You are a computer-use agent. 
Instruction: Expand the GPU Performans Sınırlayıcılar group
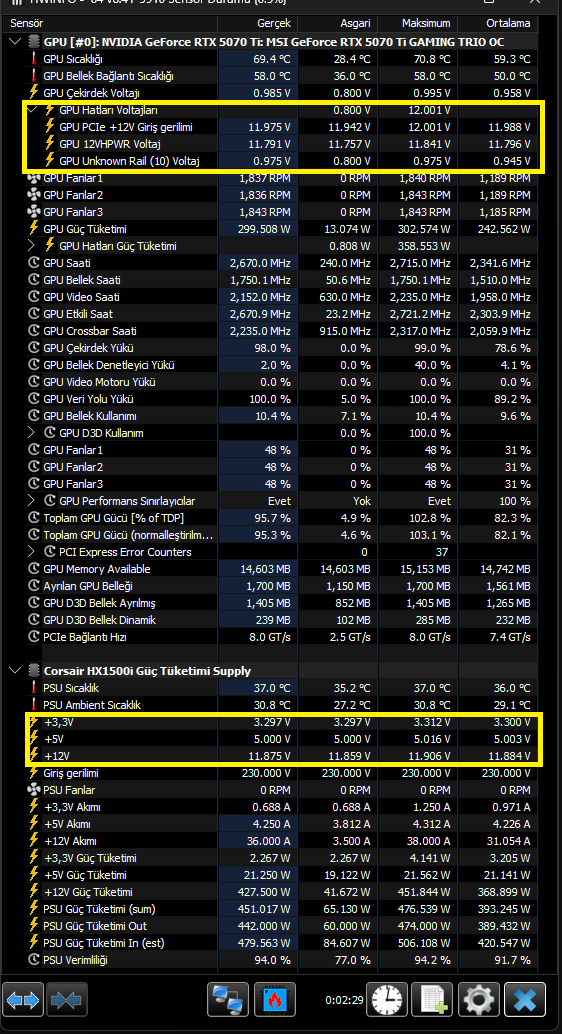click(x=32, y=501)
